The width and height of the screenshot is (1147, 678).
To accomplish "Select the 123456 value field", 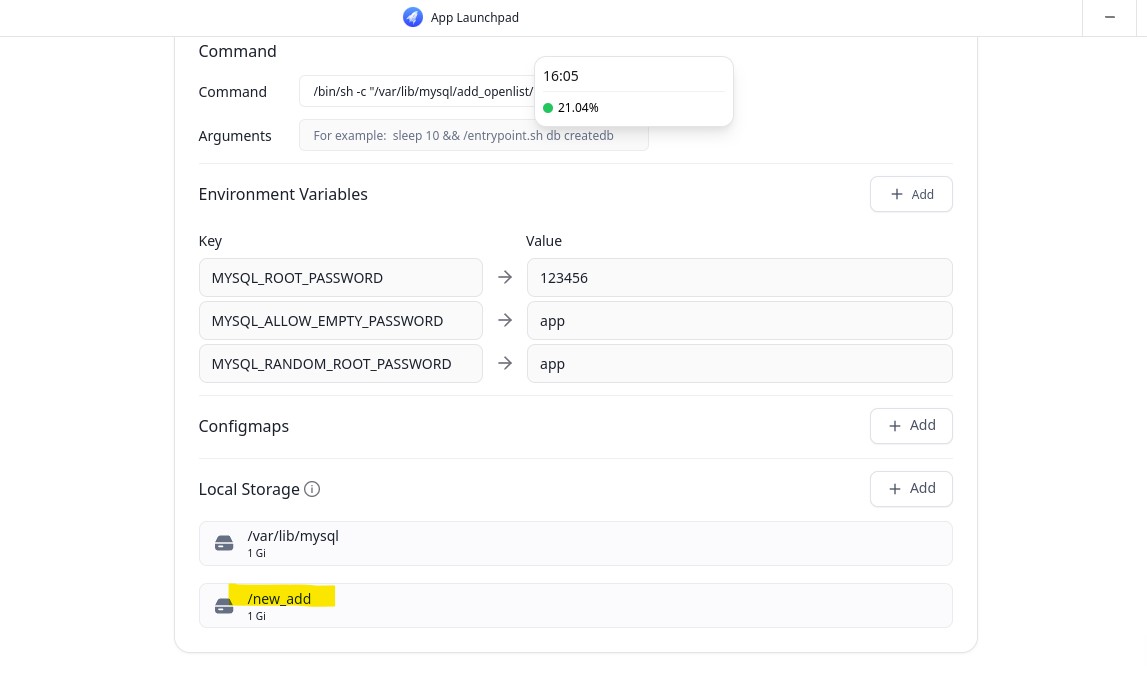I will (x=739, y=277).
